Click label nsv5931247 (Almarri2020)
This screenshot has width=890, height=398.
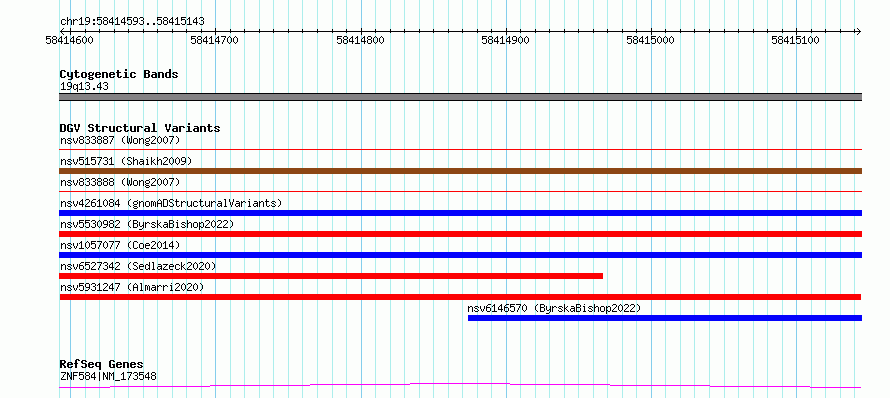click(x=132, y=287)
